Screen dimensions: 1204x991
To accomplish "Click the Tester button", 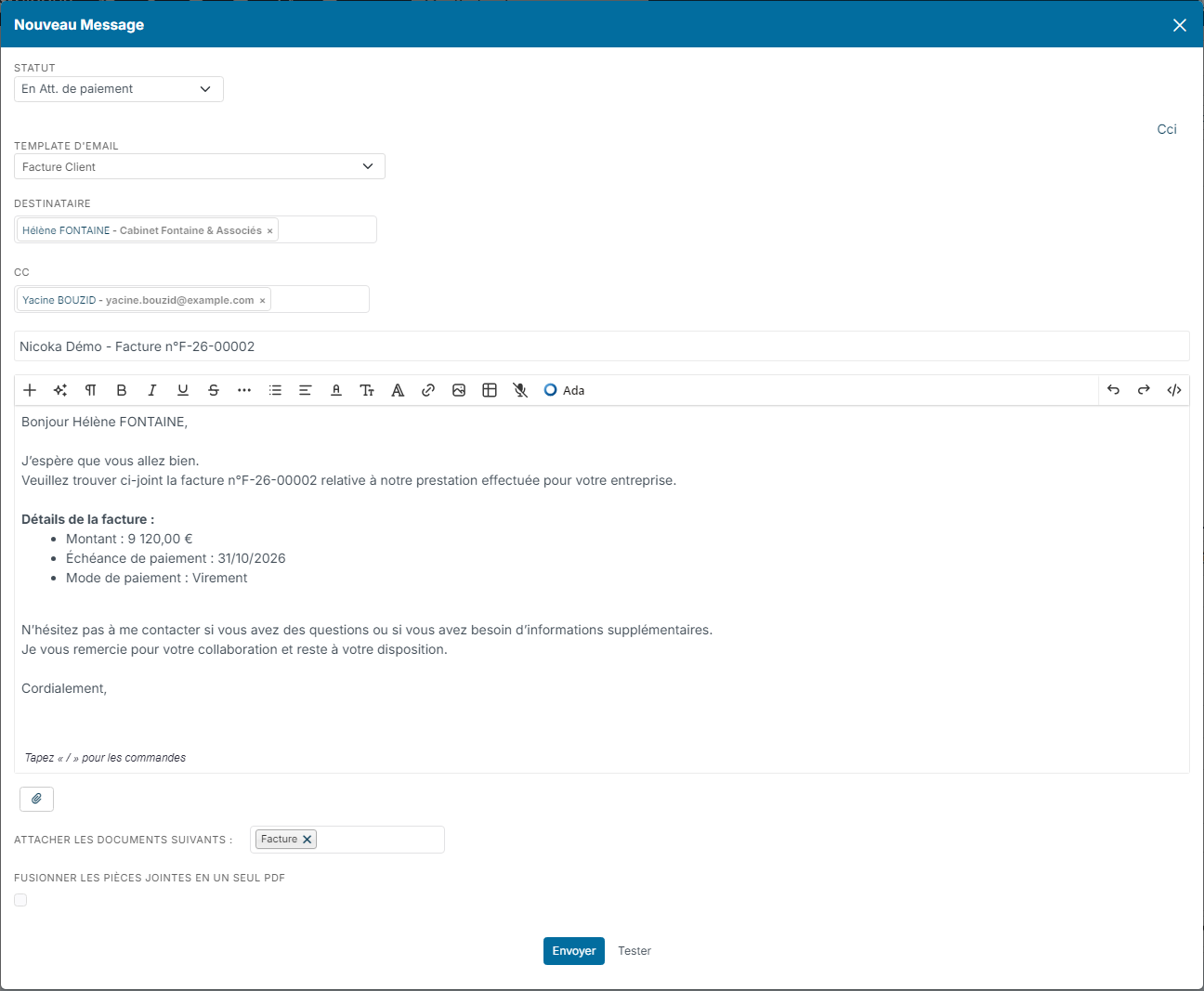I will (x=635, y=951).
